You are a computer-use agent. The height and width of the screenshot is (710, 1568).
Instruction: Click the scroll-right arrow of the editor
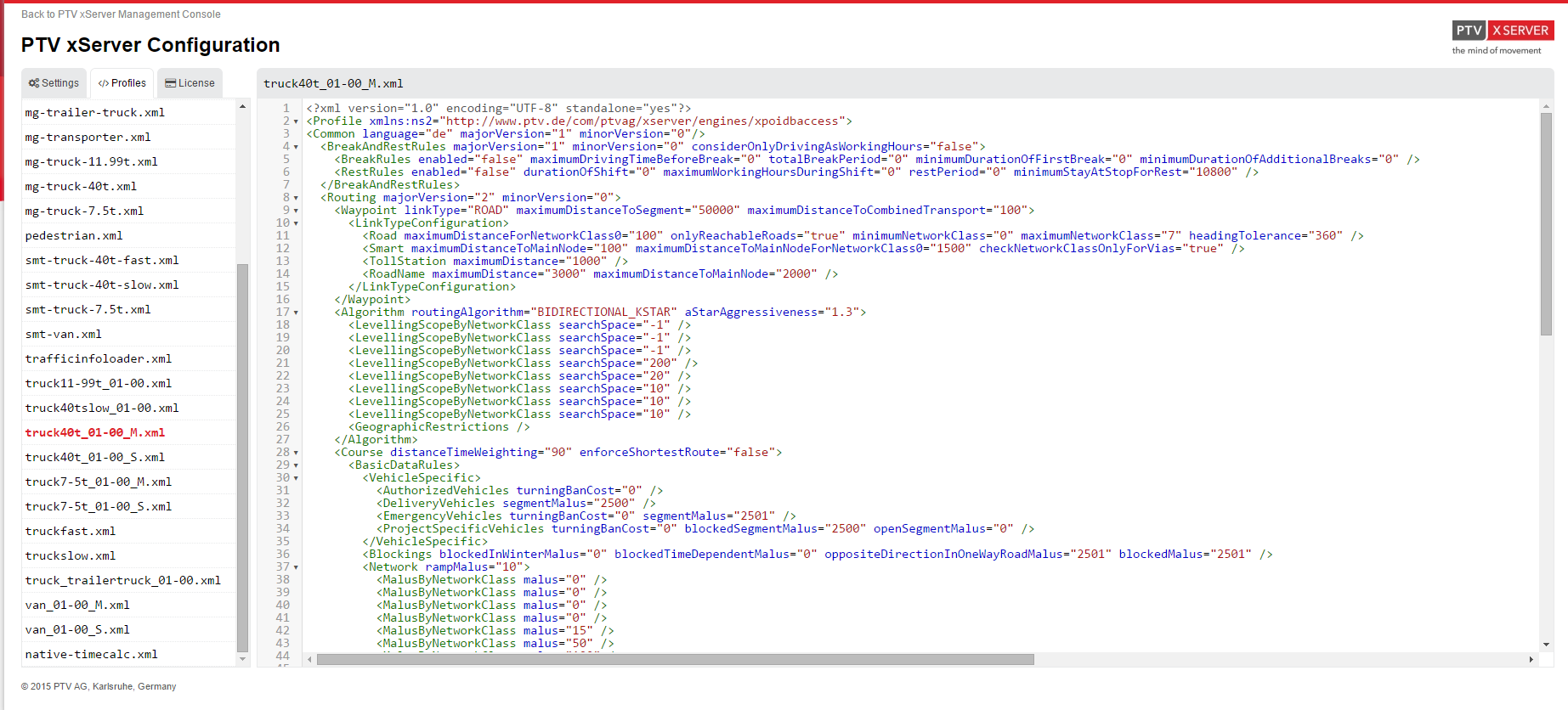coord(1531,660)
